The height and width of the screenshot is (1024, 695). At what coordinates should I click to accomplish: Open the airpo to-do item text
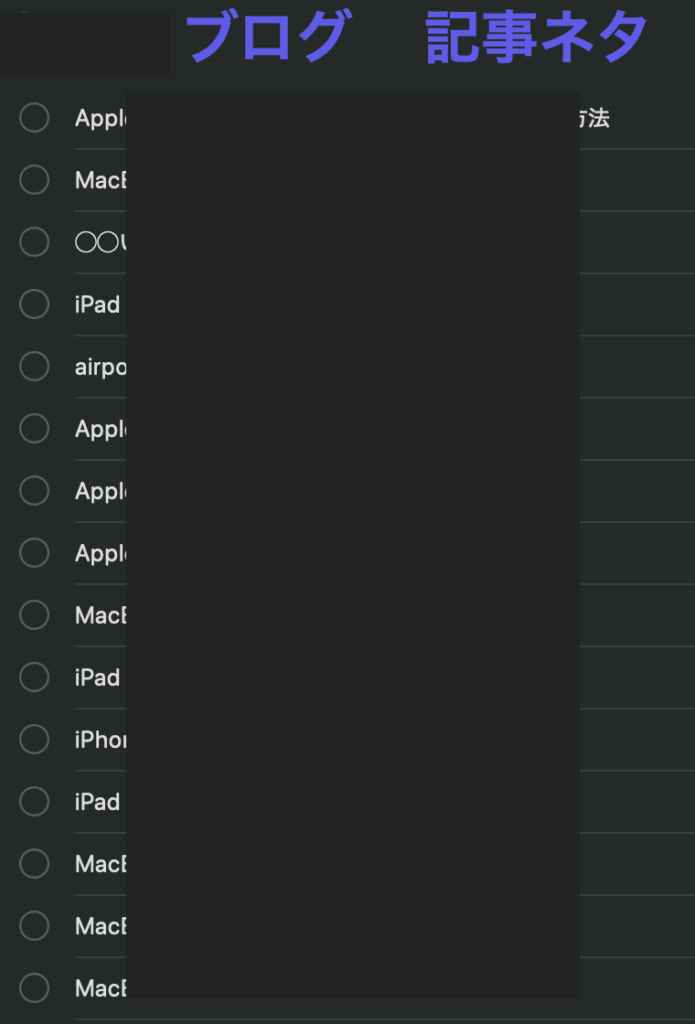pyautogui.click(x=101, y=367)
